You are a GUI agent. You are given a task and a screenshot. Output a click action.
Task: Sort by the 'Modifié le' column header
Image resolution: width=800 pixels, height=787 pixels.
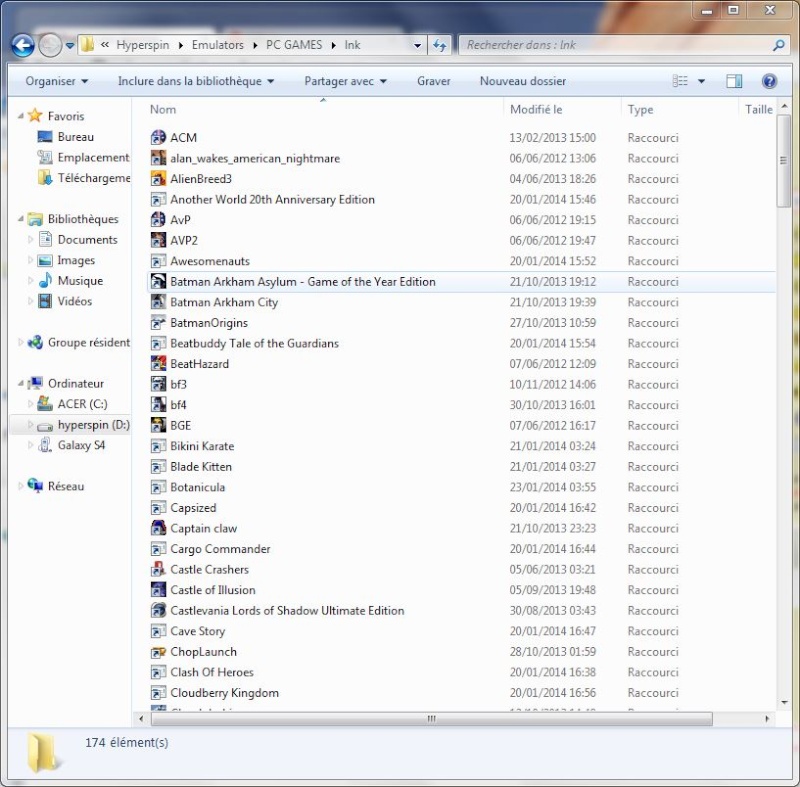pos(536,109)
